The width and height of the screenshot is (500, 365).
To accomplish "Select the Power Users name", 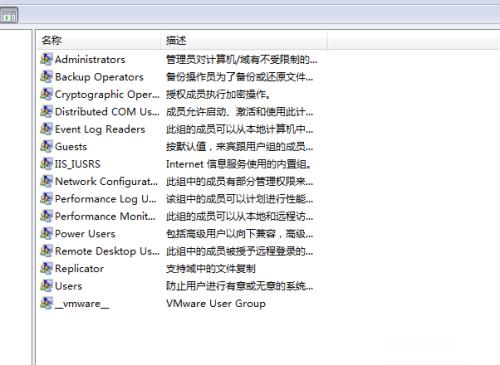I will pyautogui.click(x=85, y=233).
